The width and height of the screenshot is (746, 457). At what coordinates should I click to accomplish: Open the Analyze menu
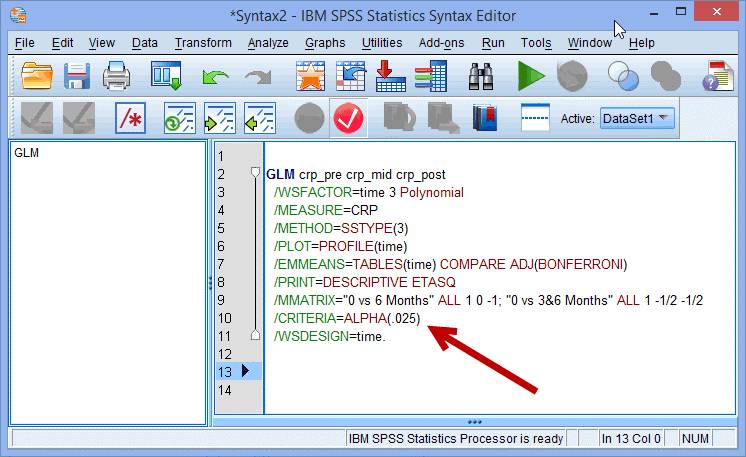coord(268,43)
